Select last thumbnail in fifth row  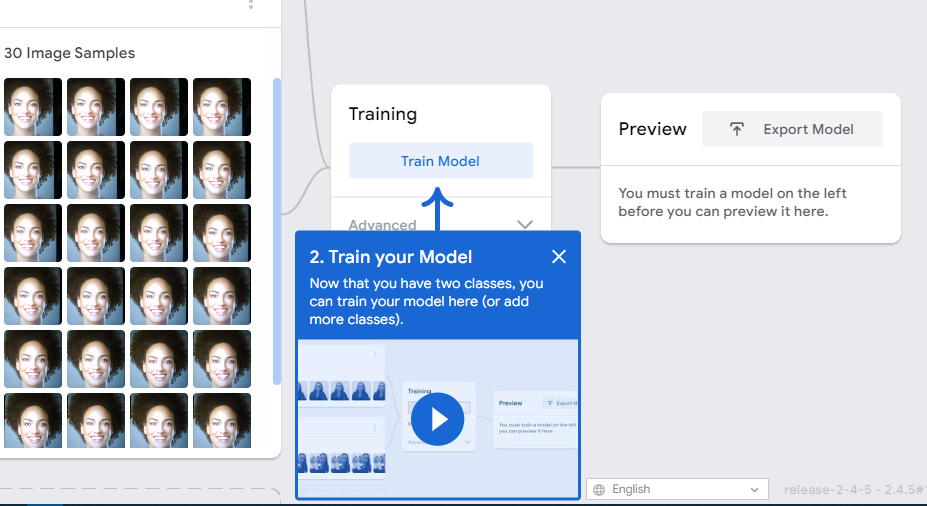(x=222, y=359)
